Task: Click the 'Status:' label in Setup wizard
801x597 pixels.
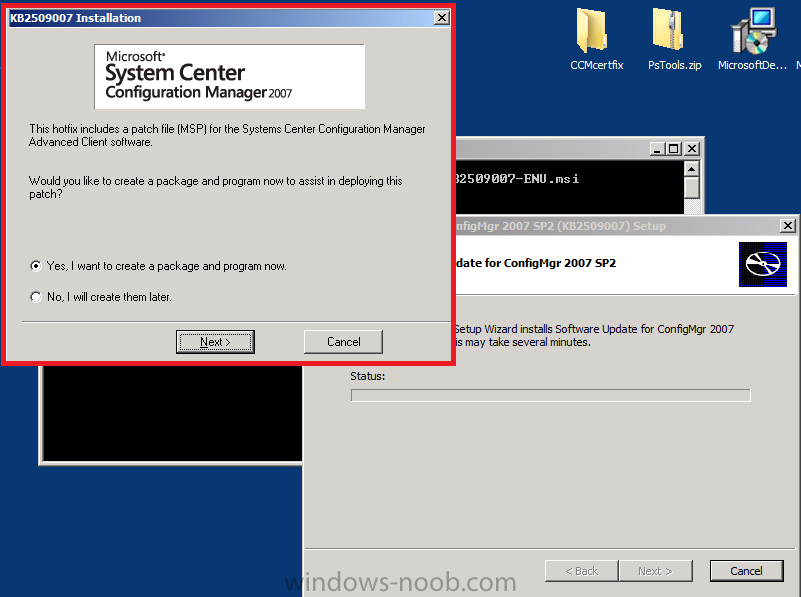Action: (367, 376)
